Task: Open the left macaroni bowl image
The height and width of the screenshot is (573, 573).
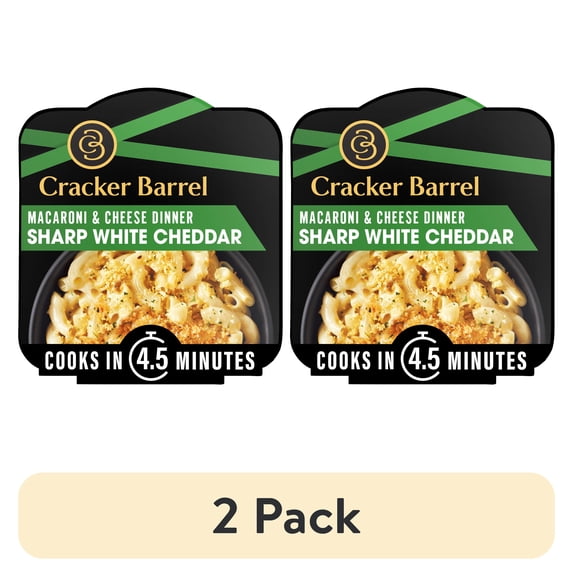Action: pos(151,296)
